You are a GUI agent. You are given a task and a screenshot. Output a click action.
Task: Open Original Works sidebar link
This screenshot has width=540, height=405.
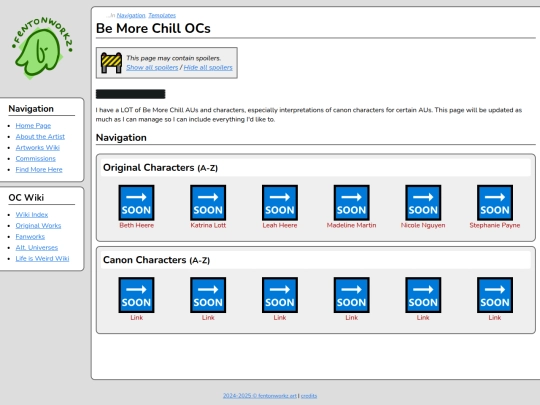38,226
